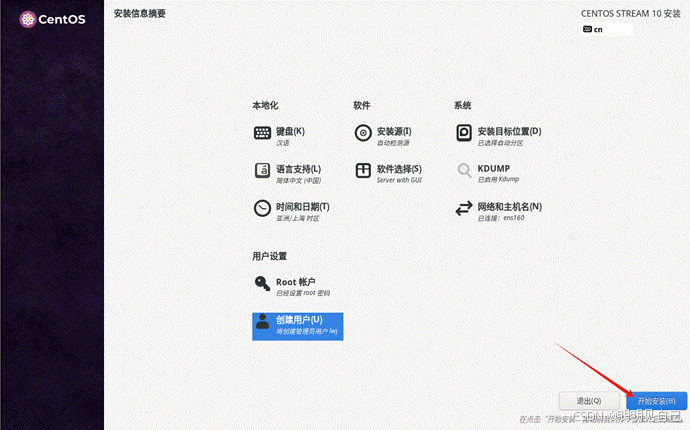Click the 系统 section heading
Image resolution: width=690 pixels, height=430 pixels.
[x=462, y=105]
